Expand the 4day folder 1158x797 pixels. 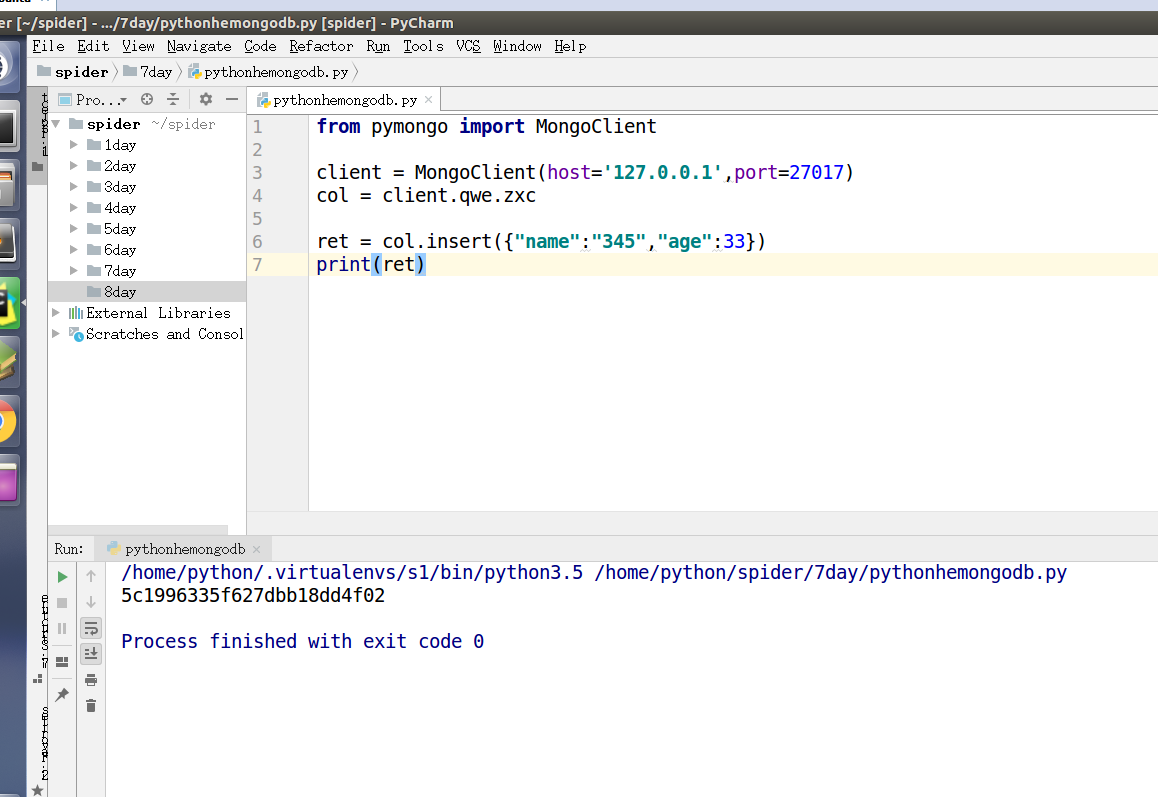click(x=74, y=208)
